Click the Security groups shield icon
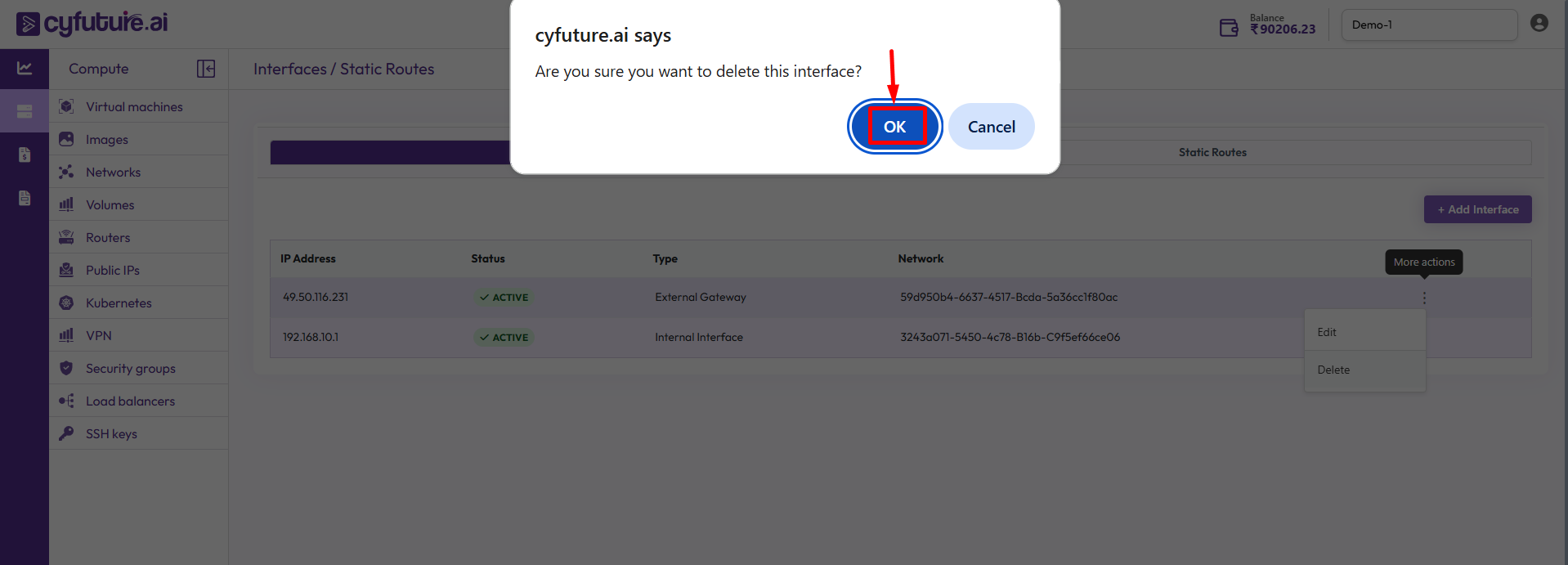The image size is (1568, 565). [x=66, y=368]
